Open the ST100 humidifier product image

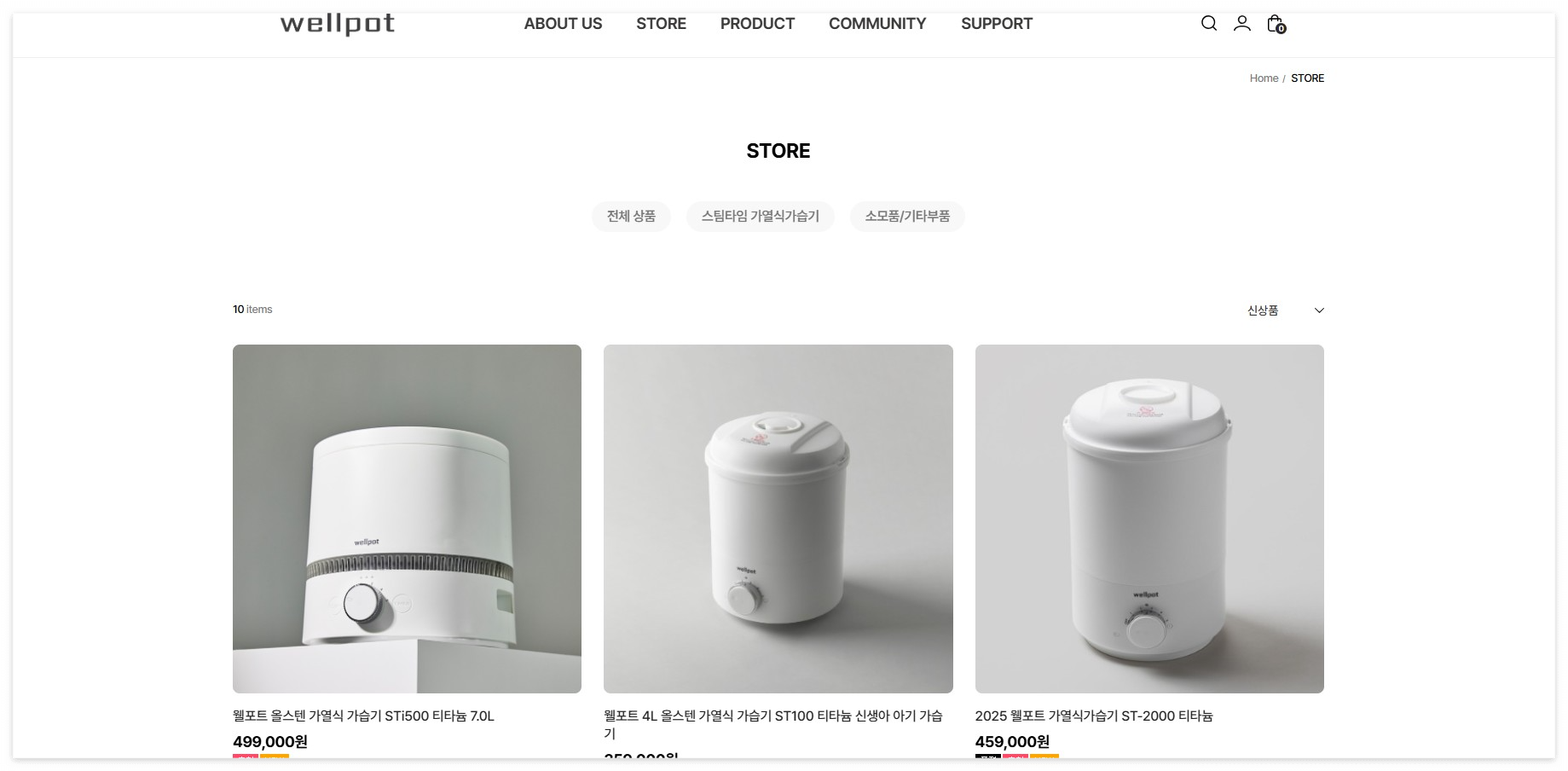click(778, 519)
